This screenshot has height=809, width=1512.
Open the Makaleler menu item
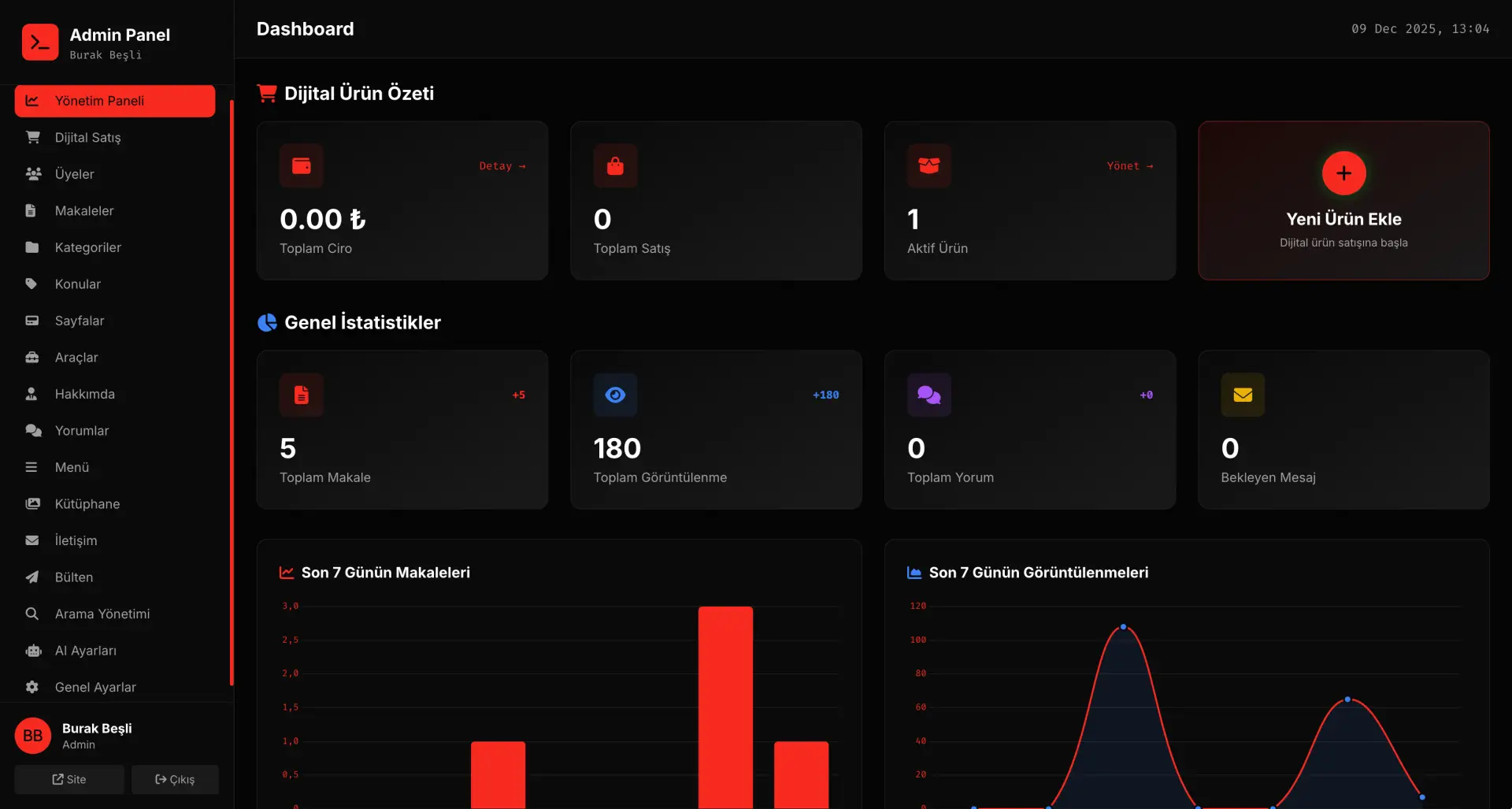[x=84, y=211]
